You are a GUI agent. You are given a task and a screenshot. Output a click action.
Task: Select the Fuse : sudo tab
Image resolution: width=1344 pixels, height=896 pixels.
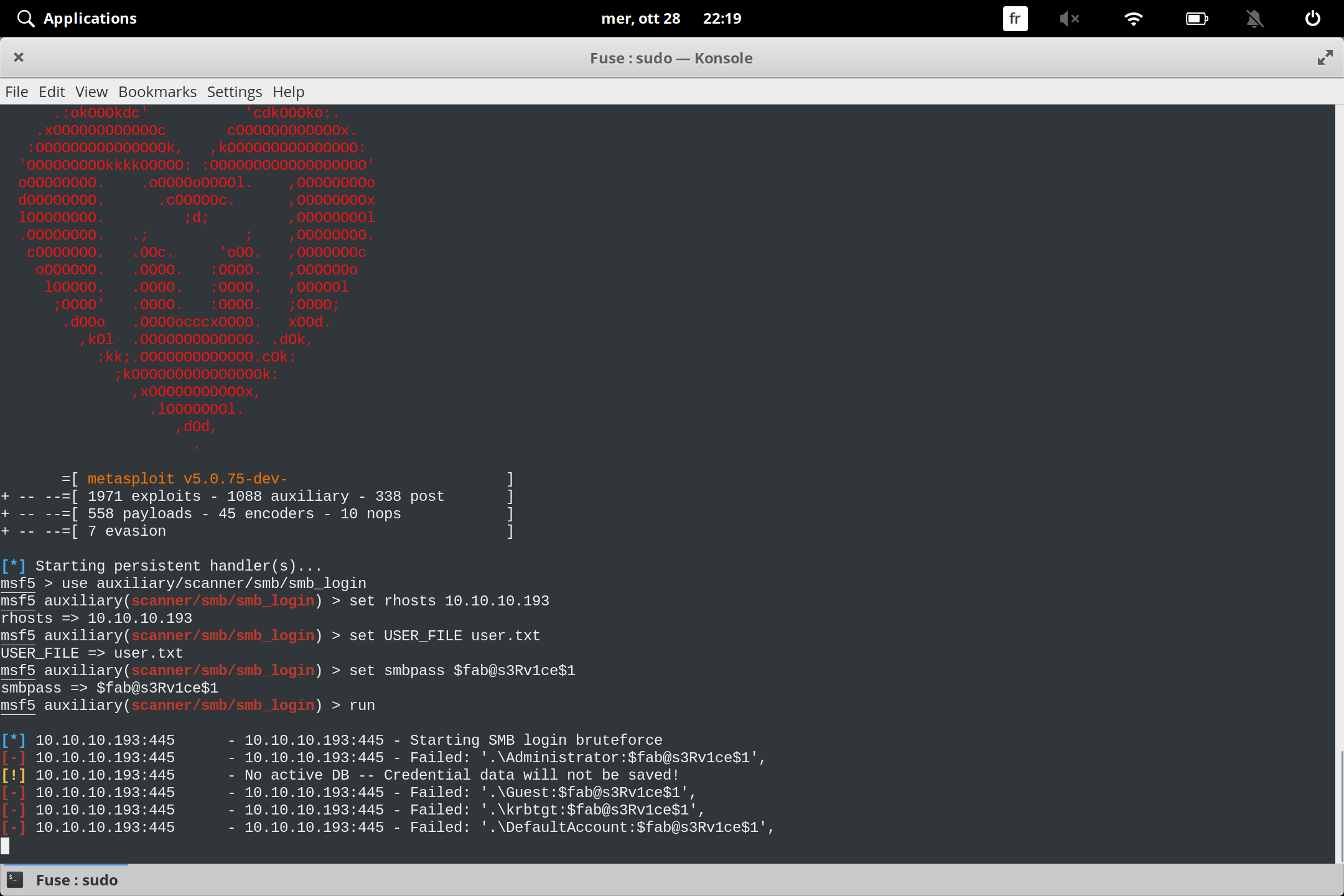point(76,879)
